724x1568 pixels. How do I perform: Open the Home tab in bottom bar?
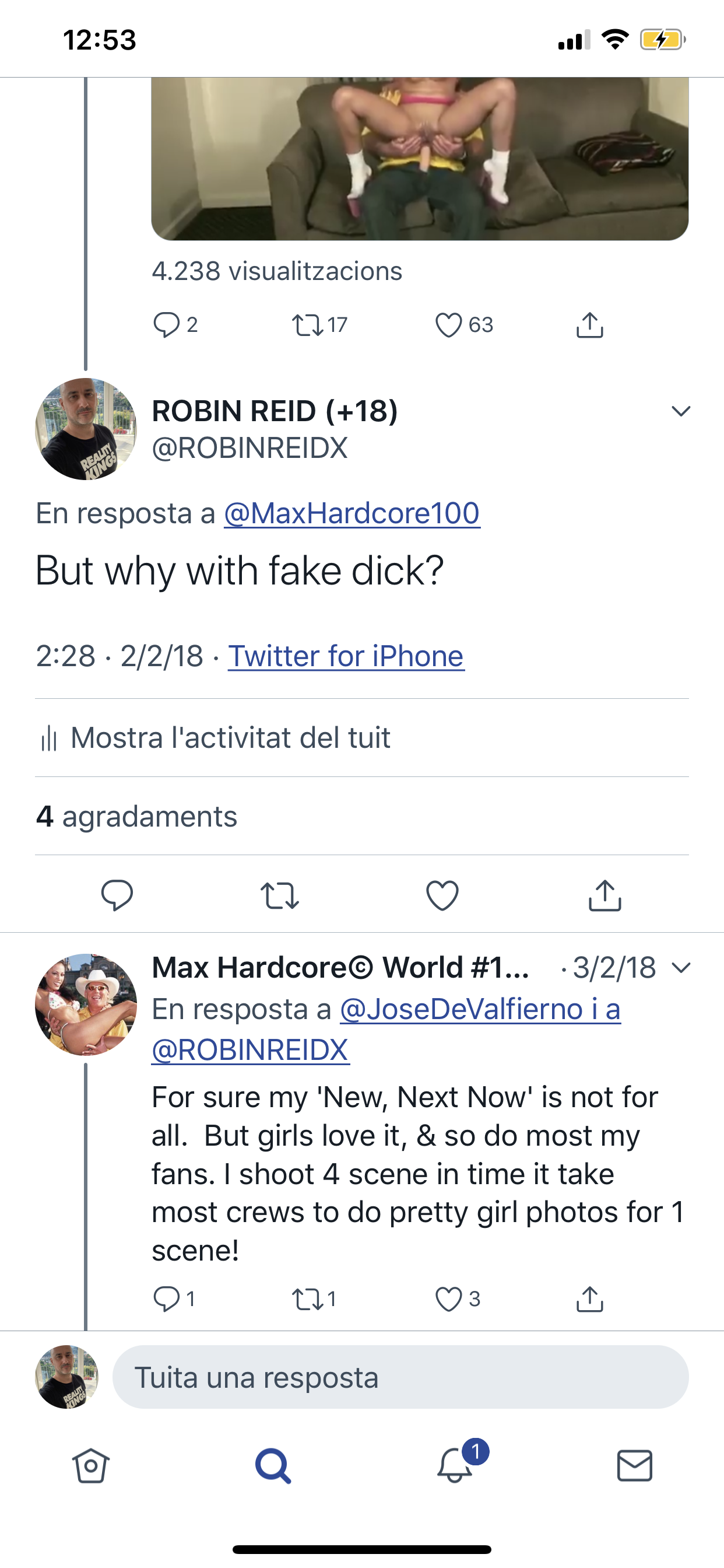(x=91, y=1465)
